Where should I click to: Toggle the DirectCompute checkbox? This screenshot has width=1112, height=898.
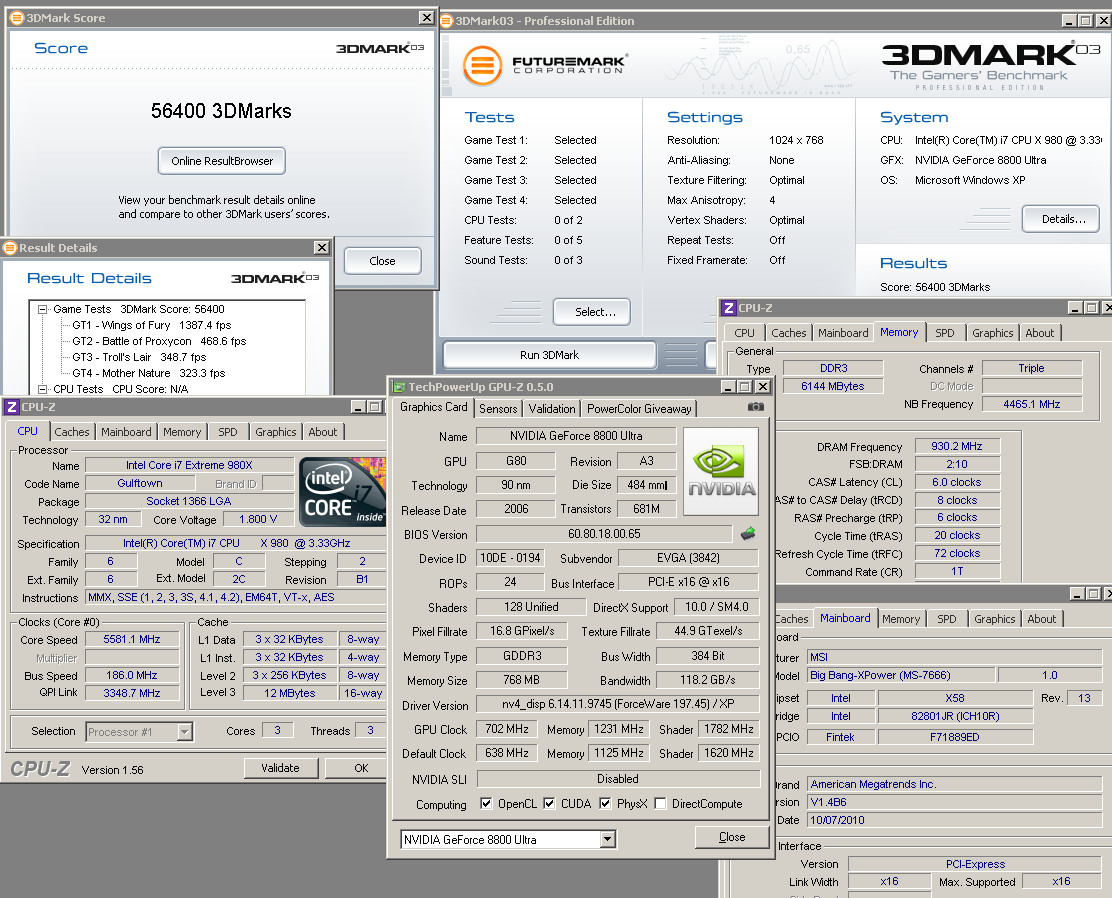tap(660, 803)
